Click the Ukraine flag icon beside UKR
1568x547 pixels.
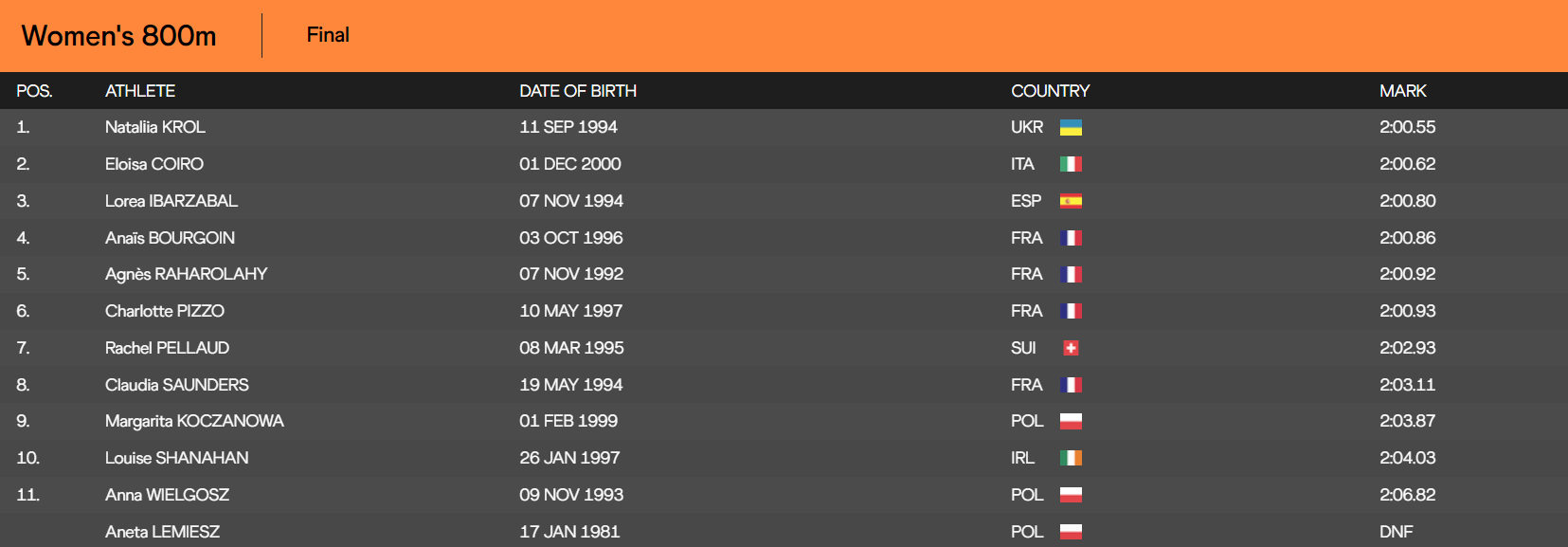point(1071,127)
